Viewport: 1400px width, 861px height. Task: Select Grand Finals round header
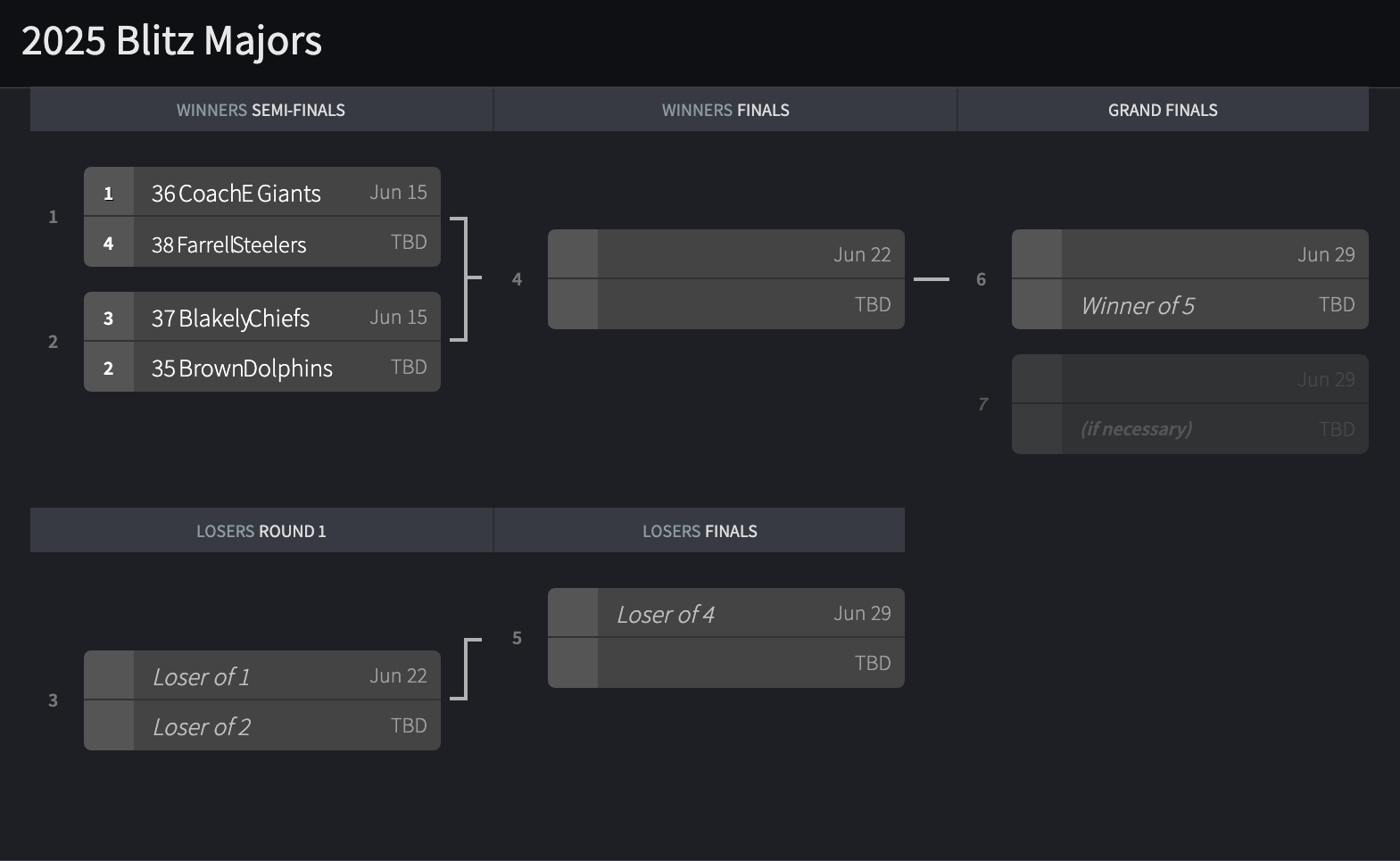(1164, 110)
